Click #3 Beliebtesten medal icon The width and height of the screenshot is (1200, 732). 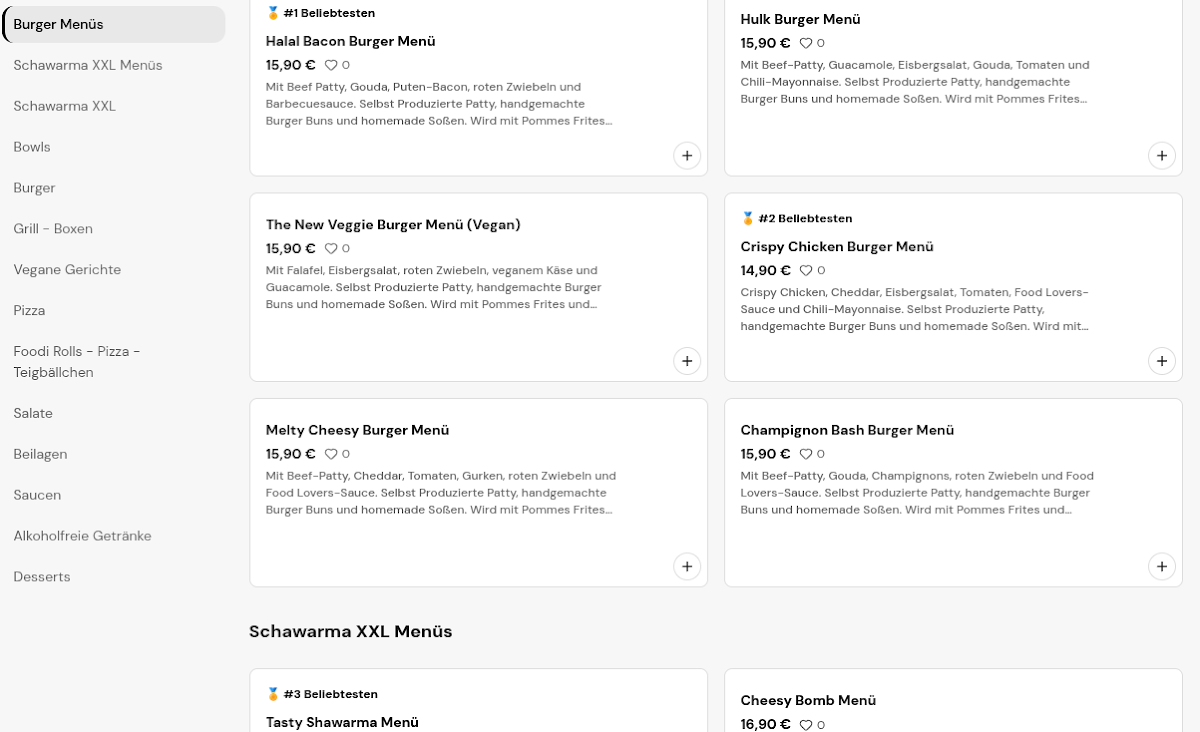click(273, 694)
